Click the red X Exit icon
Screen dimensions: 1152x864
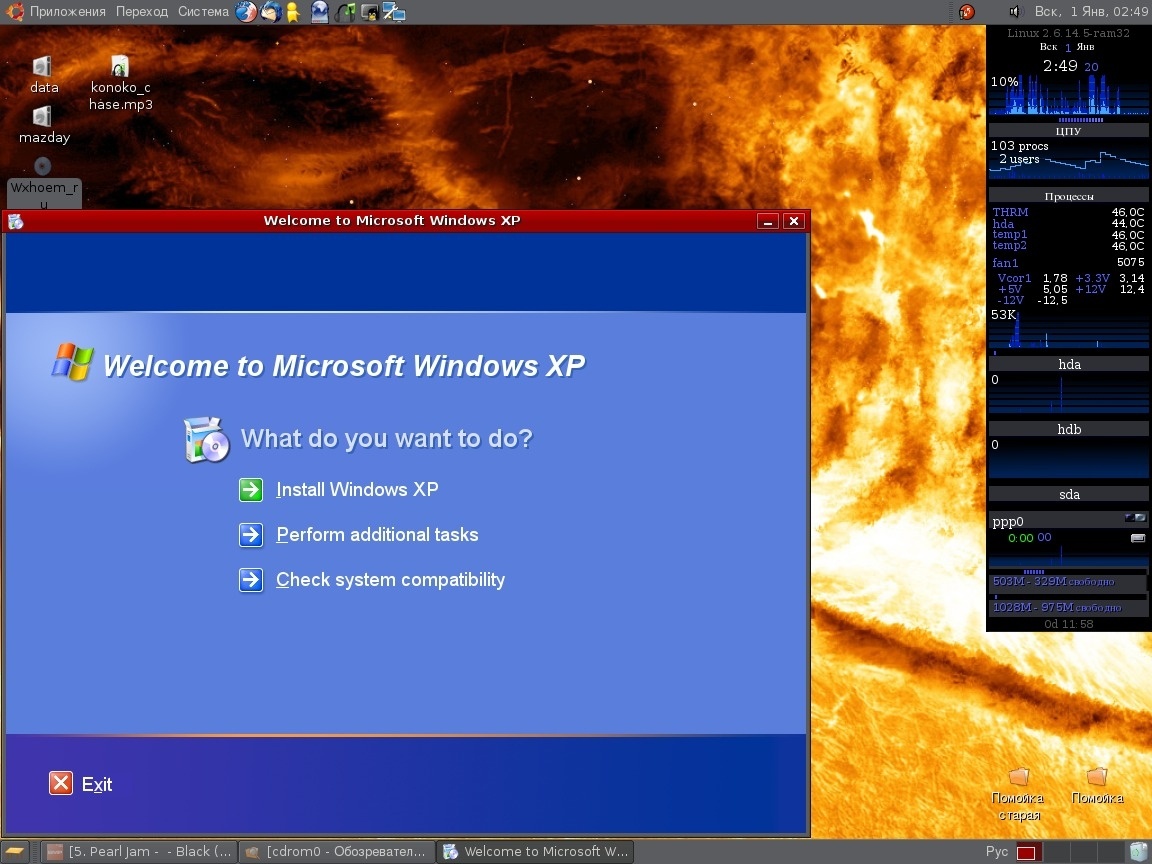[x=61, y=783]
